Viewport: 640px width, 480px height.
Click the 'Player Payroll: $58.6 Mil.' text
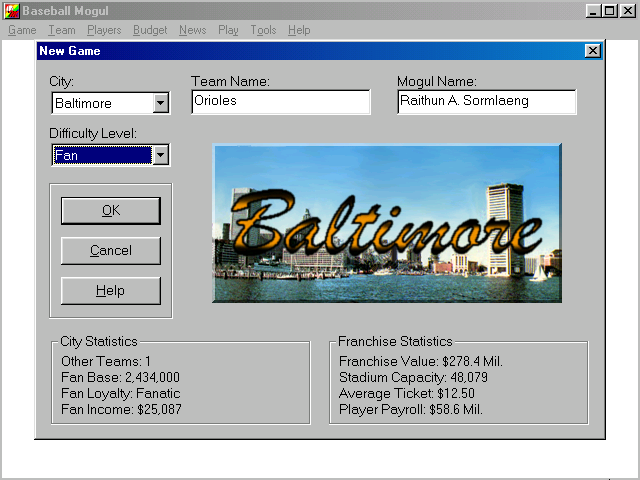411,409
